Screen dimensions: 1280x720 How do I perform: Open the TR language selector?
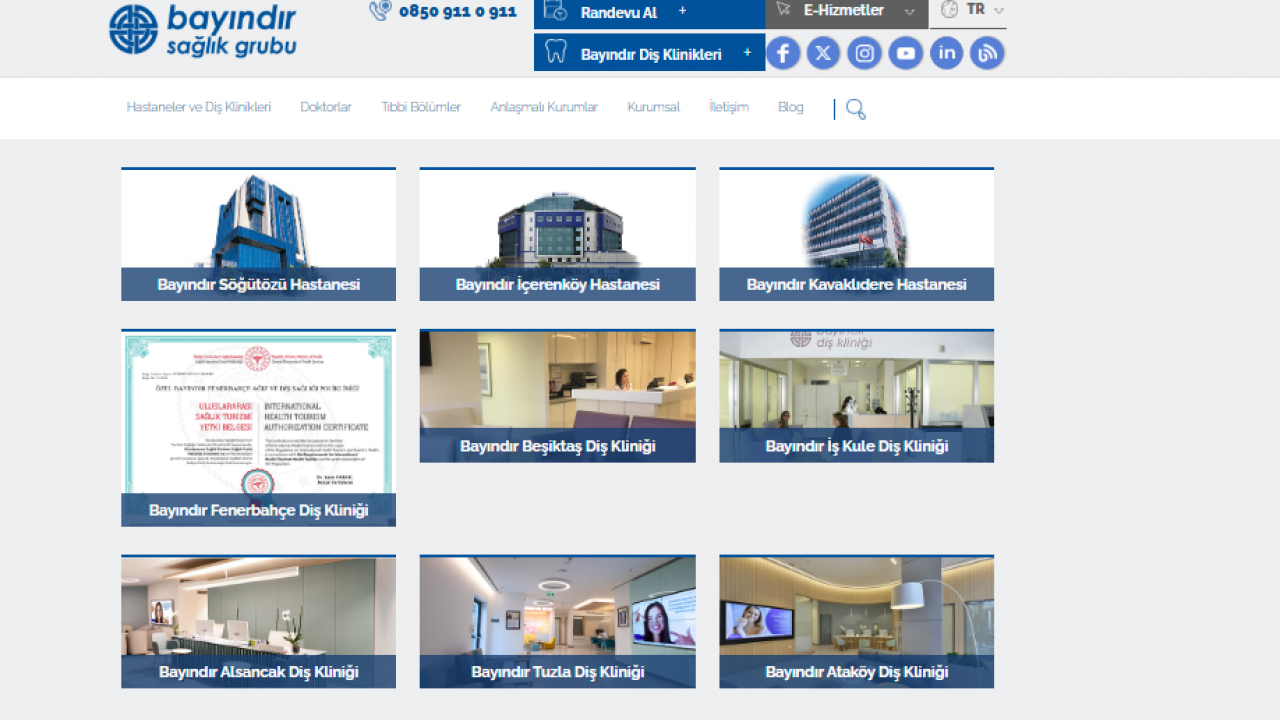(x=973, y=11)
